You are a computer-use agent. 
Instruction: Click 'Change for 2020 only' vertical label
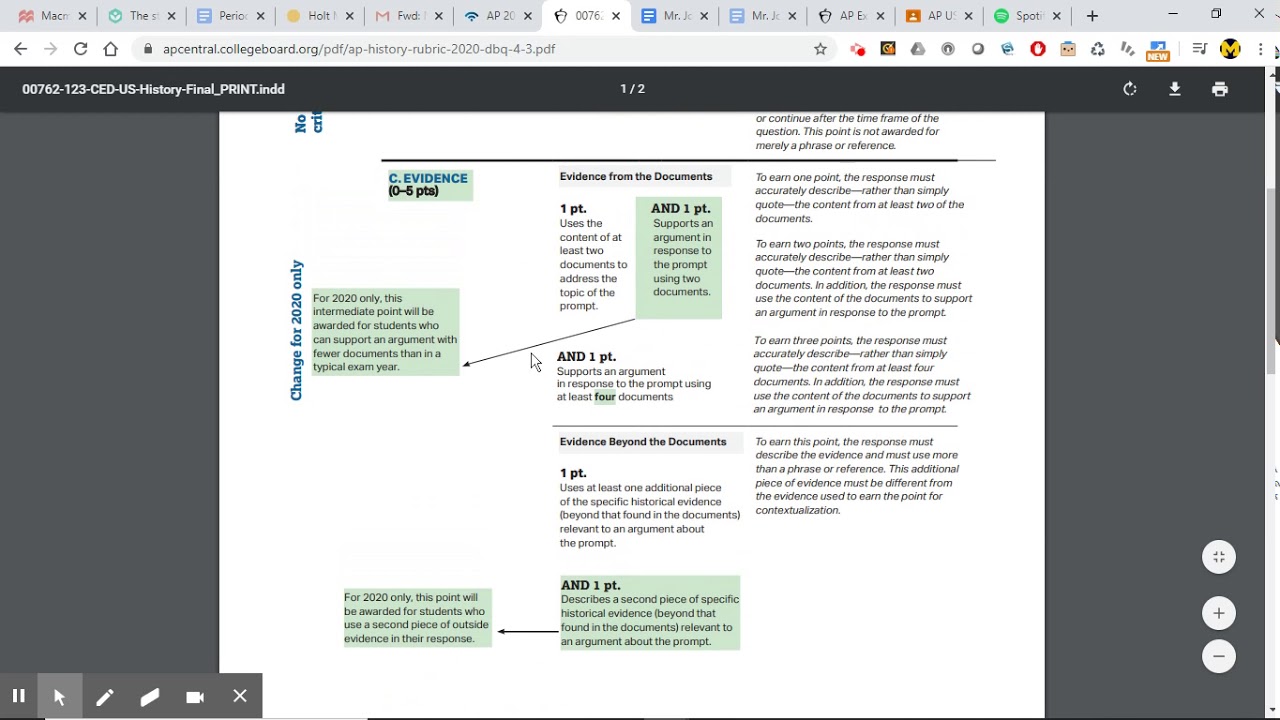tap(297, 331)
